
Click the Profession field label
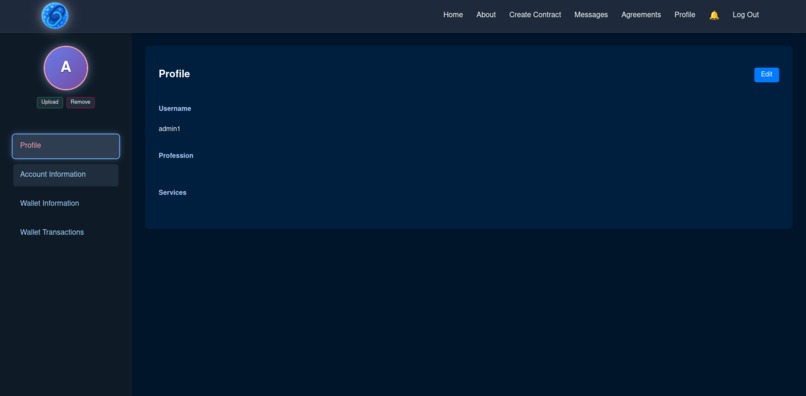click(176, 155)
